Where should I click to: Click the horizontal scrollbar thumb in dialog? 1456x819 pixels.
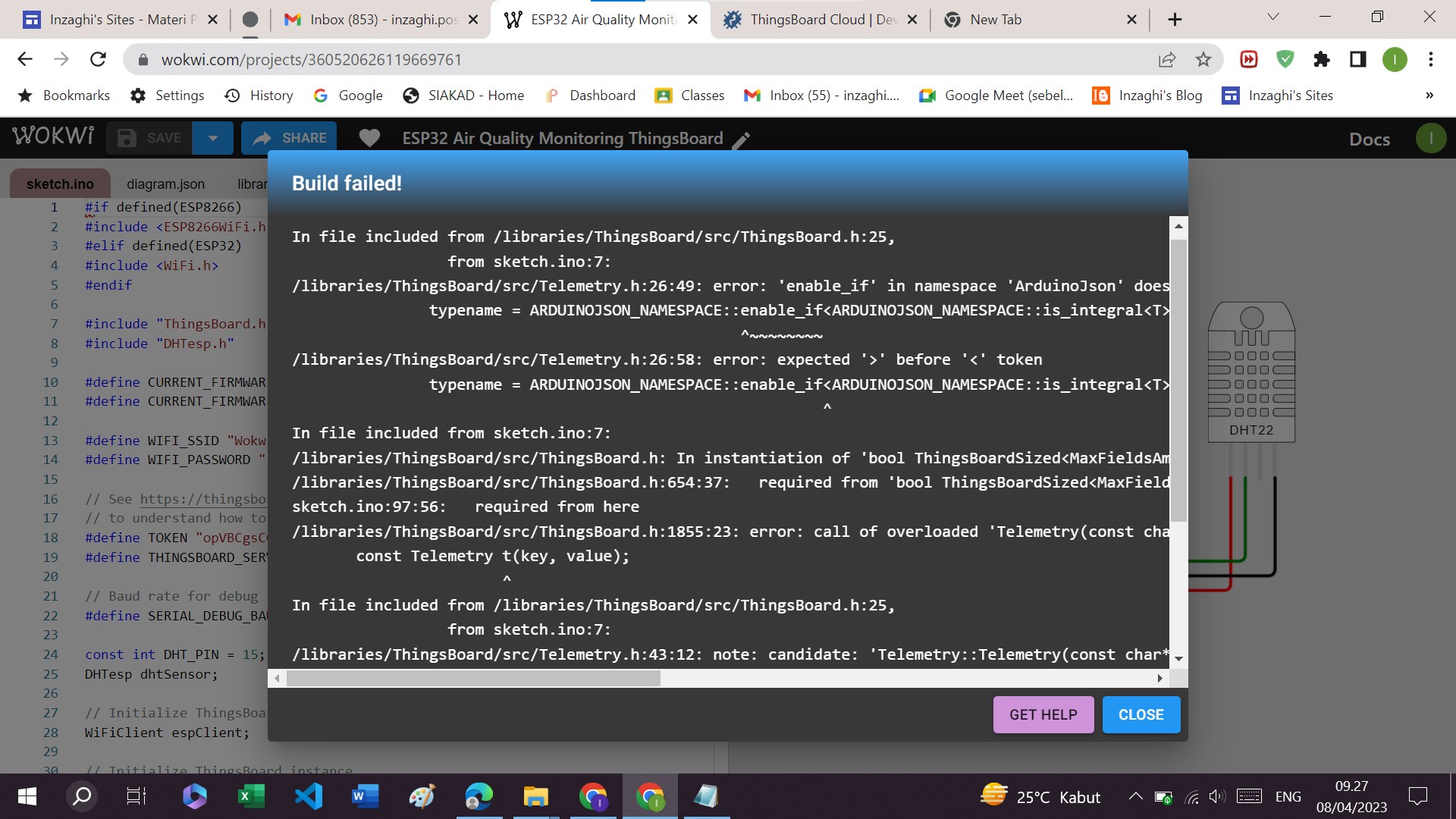point(473,678)
